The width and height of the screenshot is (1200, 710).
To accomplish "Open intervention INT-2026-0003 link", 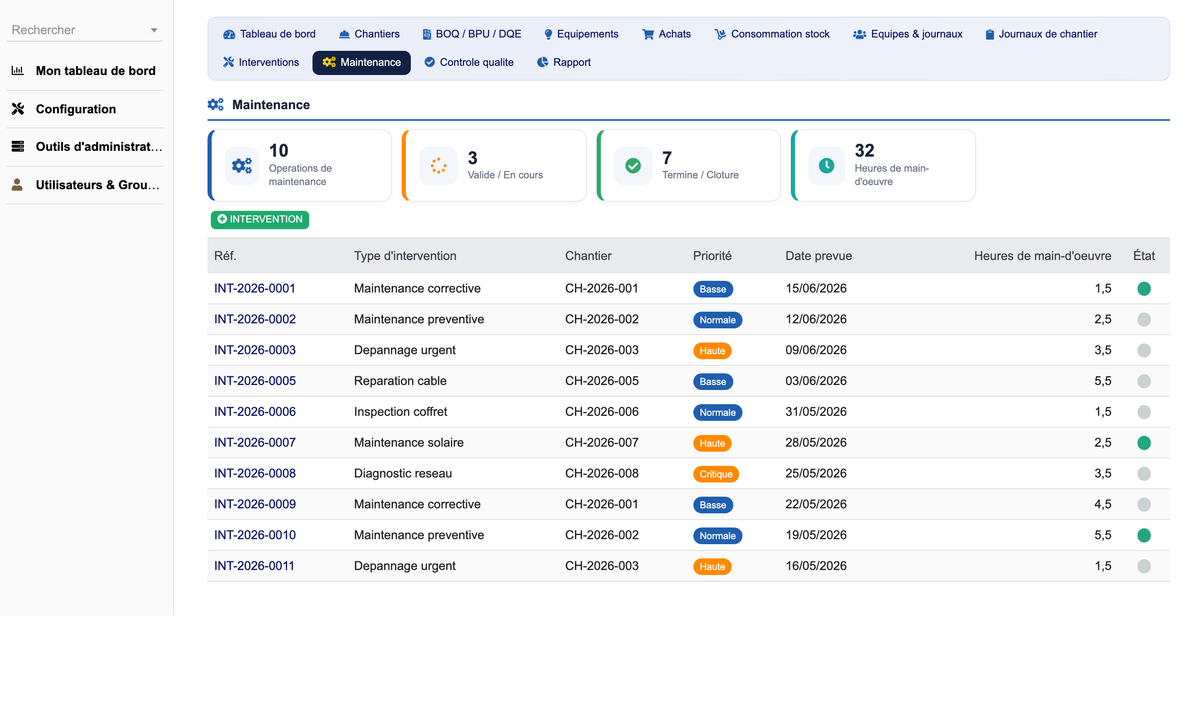I will pos(255,350).
